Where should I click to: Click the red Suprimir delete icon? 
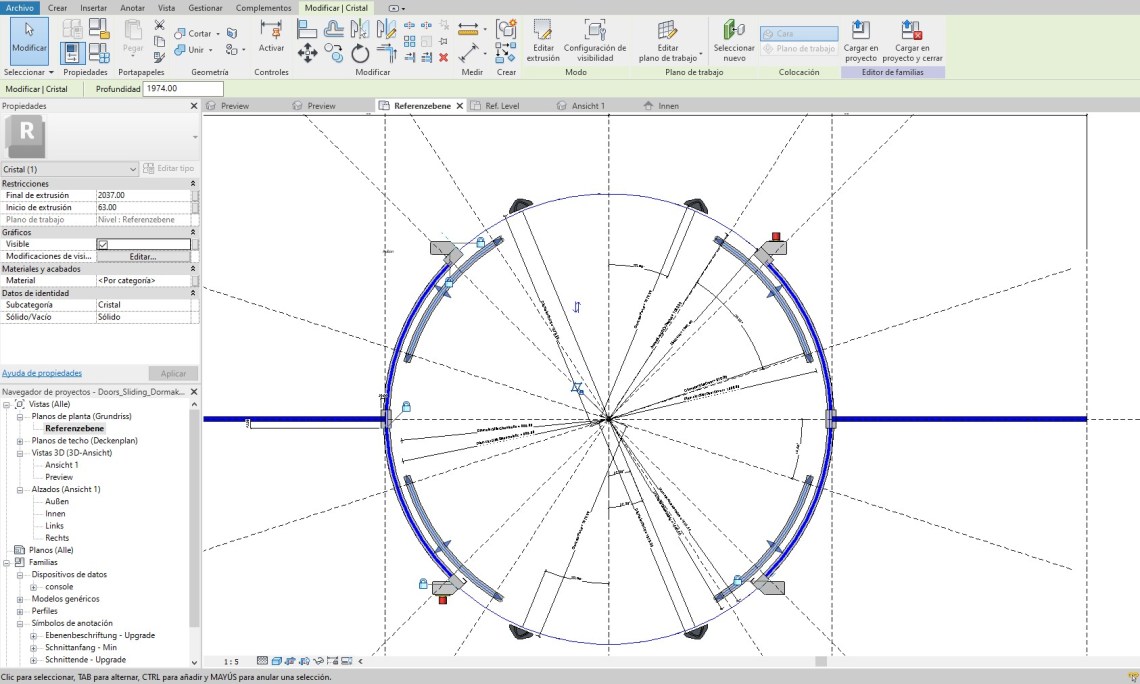(444, 58)
